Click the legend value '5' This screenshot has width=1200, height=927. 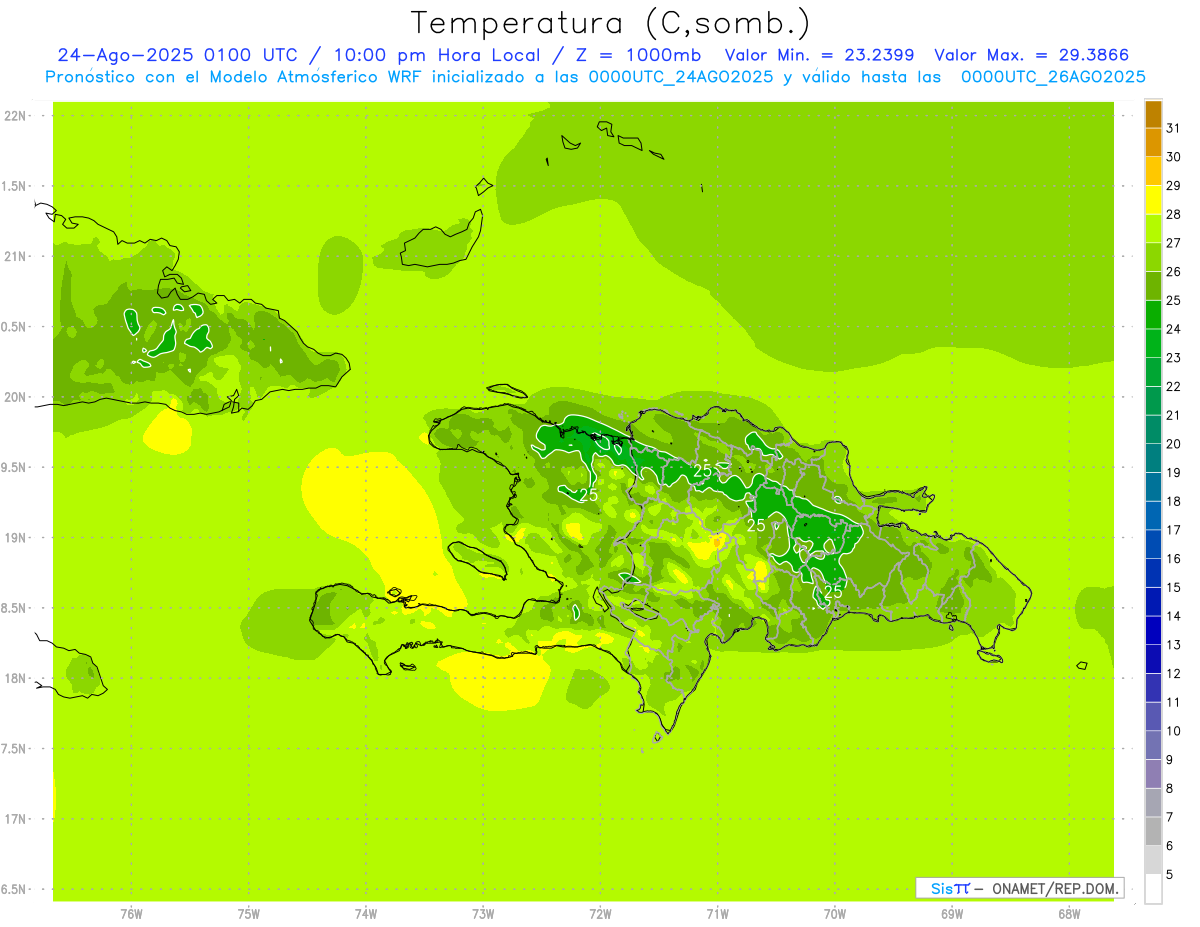pos(1170,875)
